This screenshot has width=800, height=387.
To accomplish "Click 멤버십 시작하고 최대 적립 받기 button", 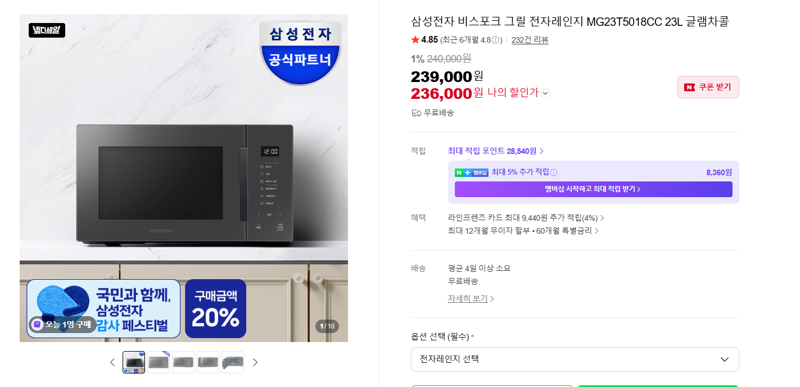I will [x=593, y=189].
